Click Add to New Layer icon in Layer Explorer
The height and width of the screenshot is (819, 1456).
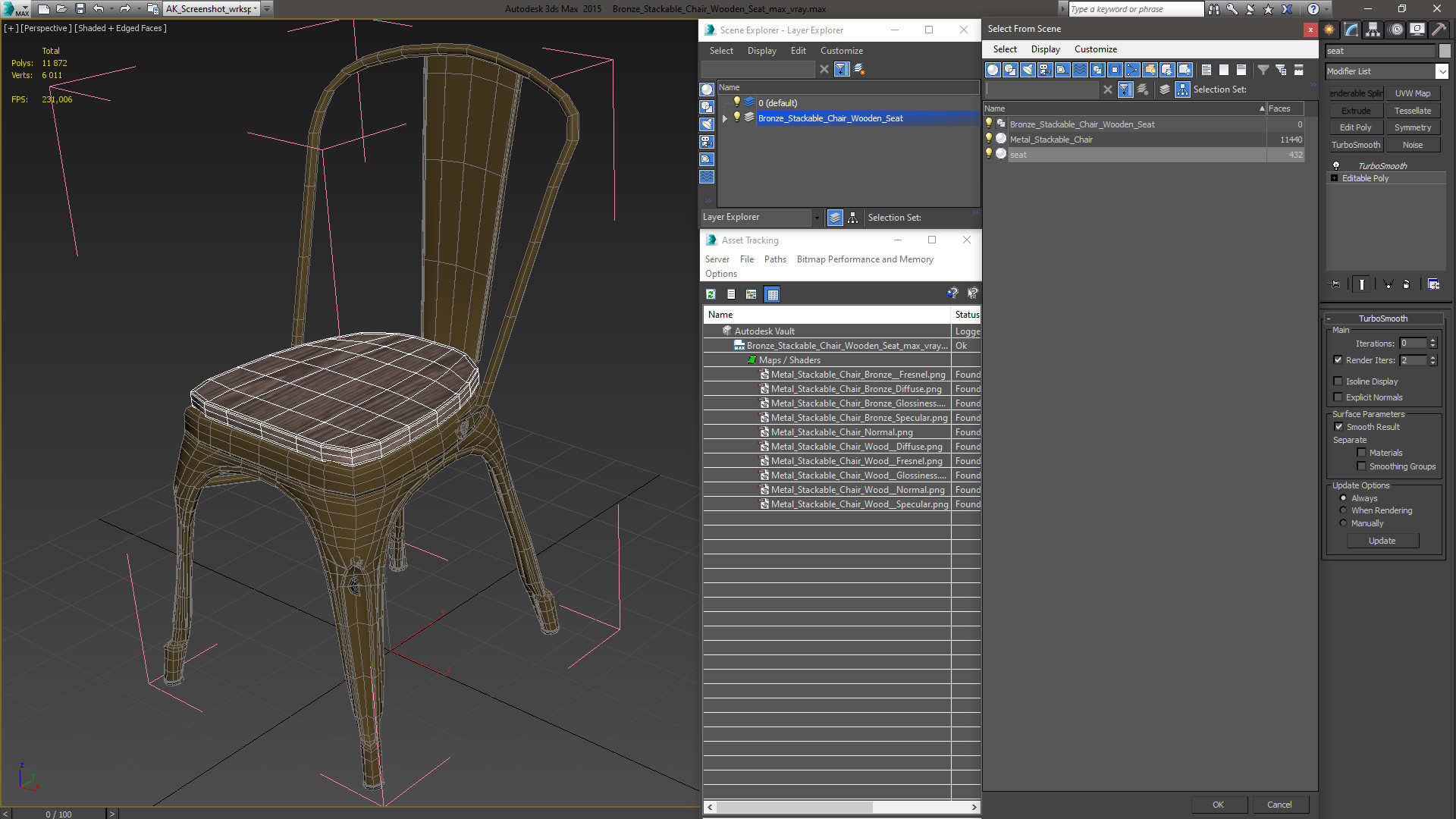[859, 69]
